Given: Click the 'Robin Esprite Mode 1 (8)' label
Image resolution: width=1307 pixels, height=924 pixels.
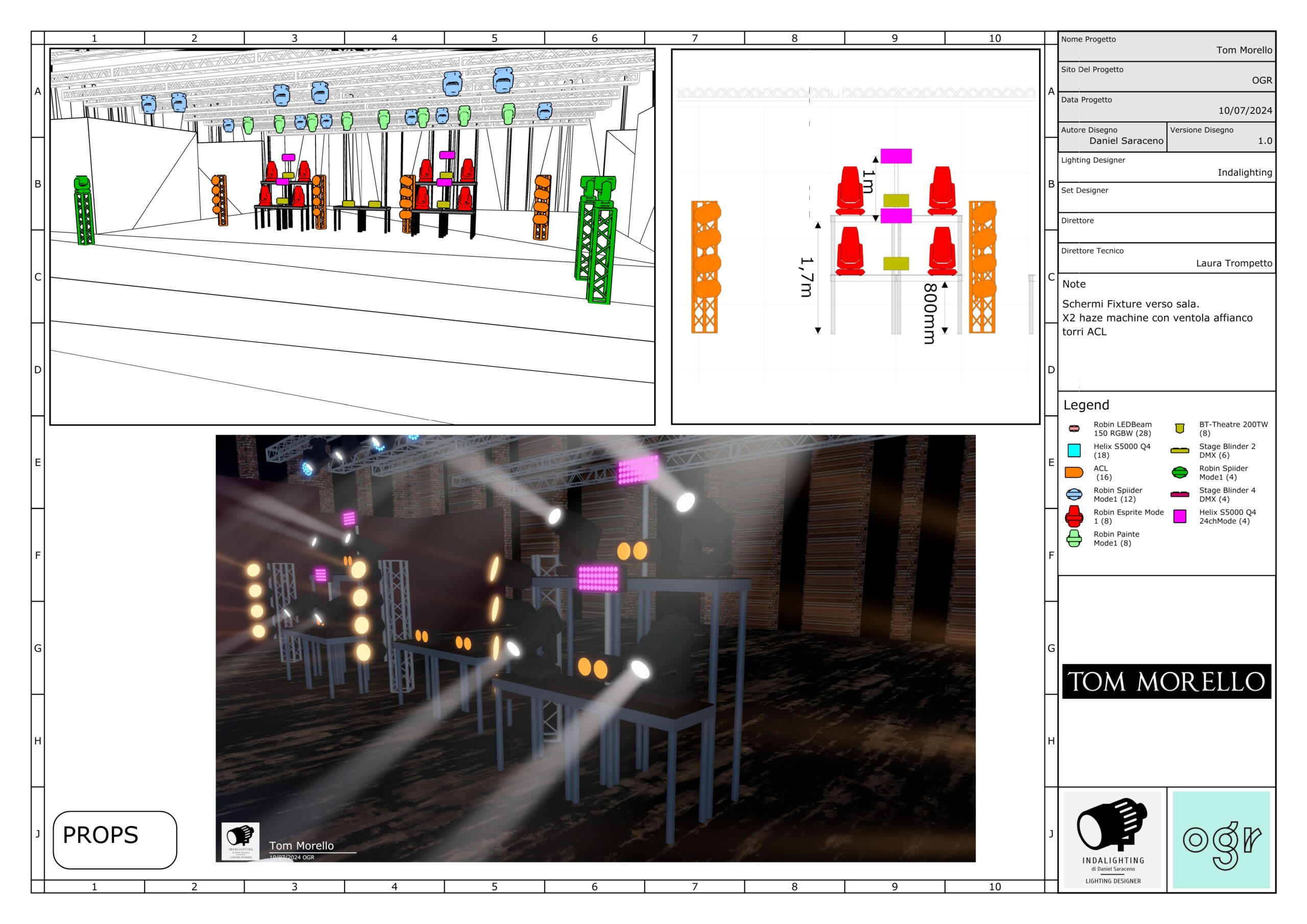Looking at the screenshot, I should click(1128, 517).
